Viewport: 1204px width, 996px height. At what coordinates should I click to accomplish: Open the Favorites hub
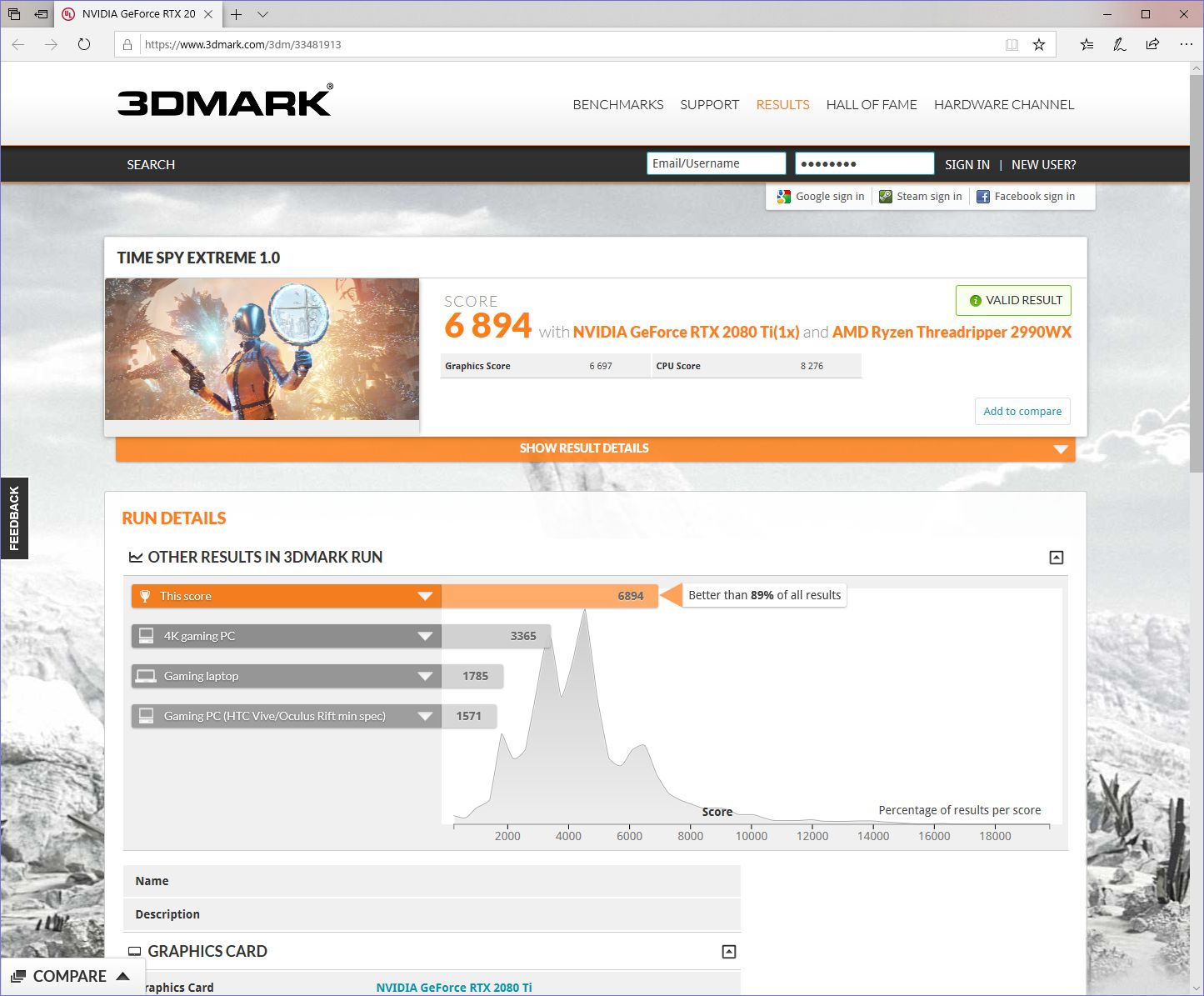coord(1087,44)
